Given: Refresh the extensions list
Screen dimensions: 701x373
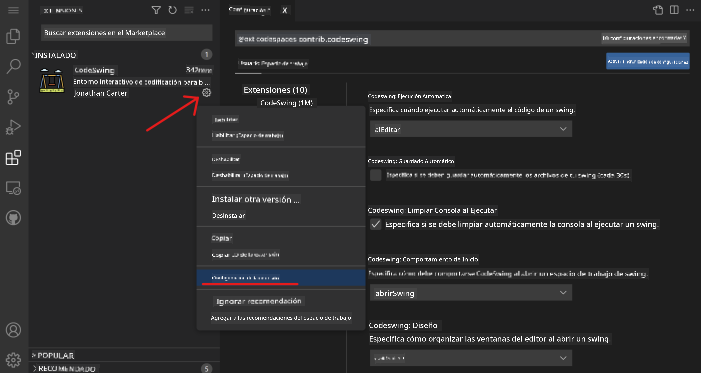Looking at the screenshot, I should pos(173,10).
